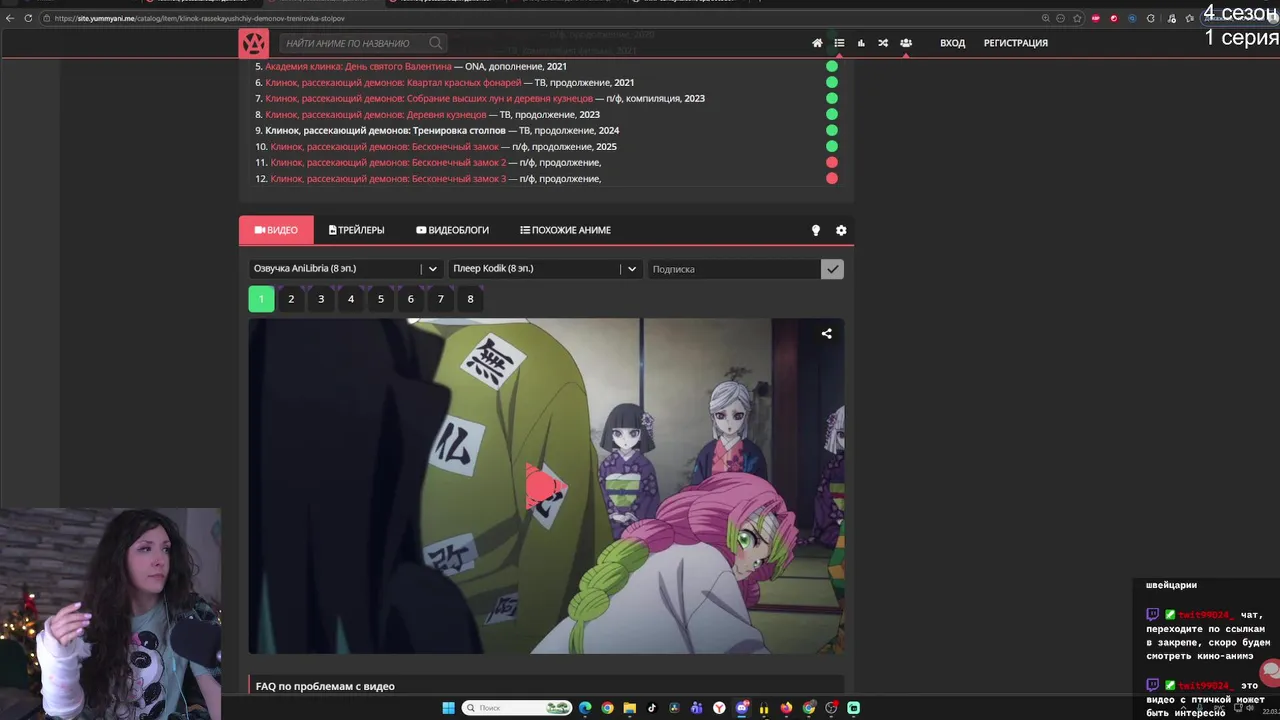Switch to the Видеоблоги tab

pos(453,230)
